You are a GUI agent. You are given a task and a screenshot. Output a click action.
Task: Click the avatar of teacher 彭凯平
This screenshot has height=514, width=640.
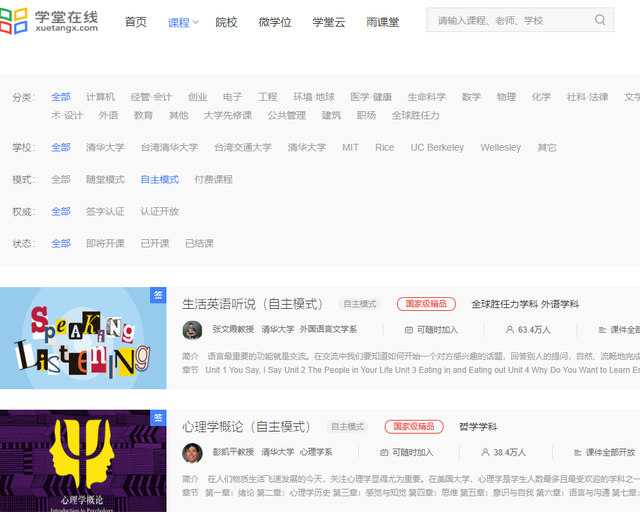(192, 453)
